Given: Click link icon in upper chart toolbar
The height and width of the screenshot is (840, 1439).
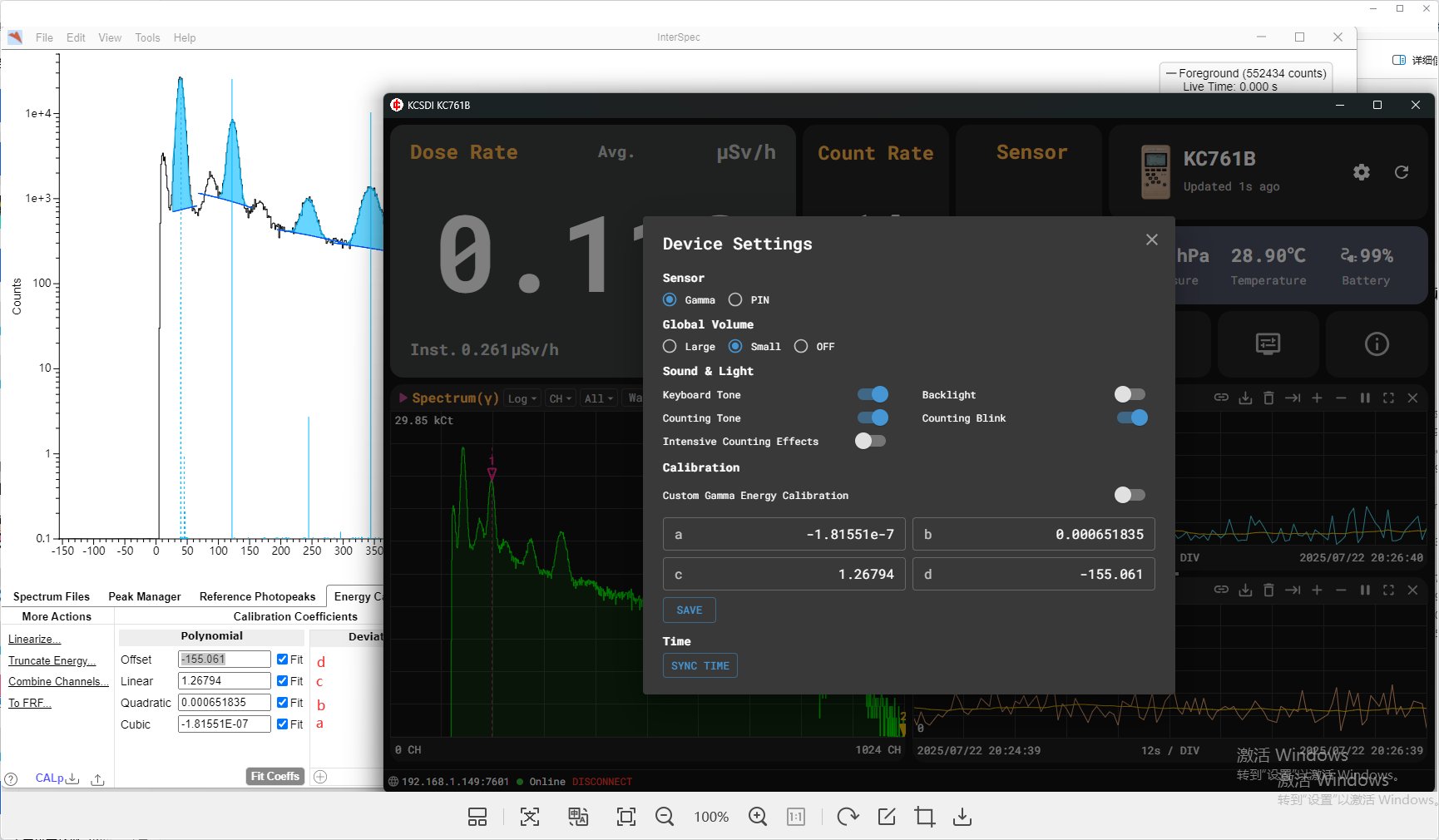Looking at the screenshot, I should point(1221,398).
